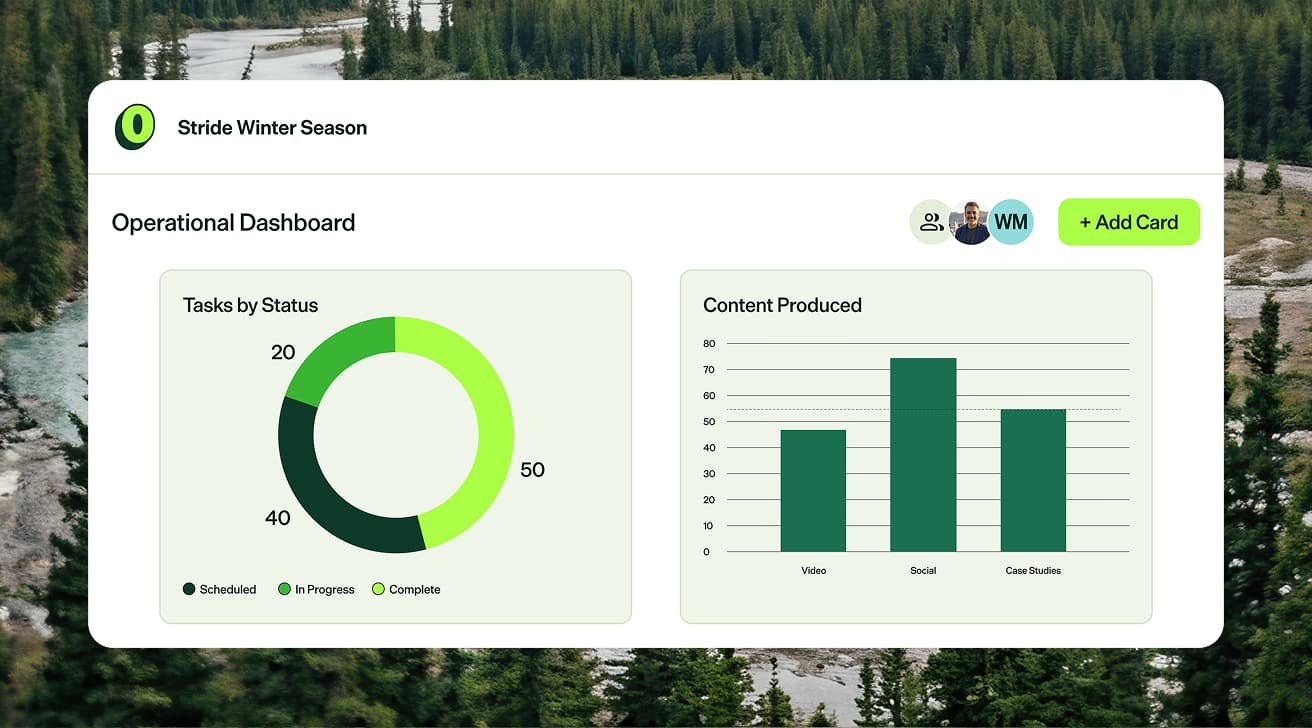Click the Video bar in chart

[x=813, y=490]
